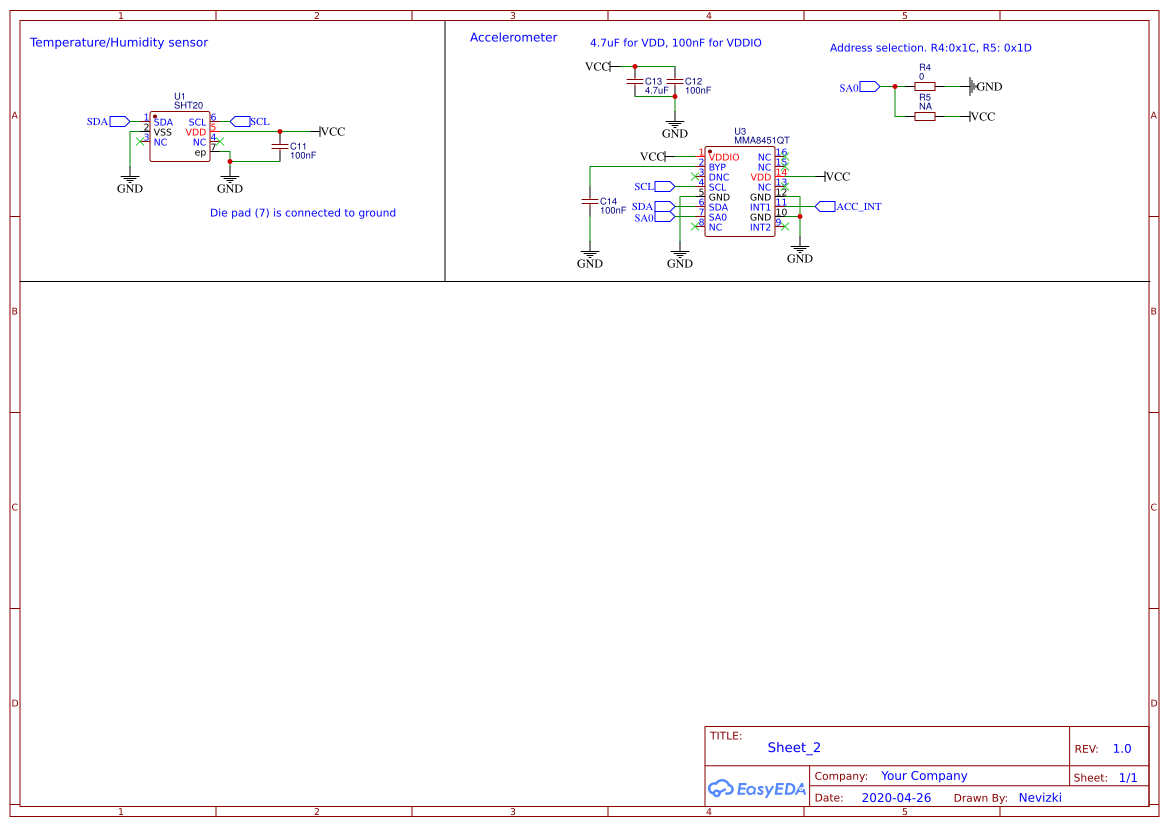This screenshot has width=1169, height=827.
Task: Click the 'Sheet_2' title field
Action: 794,748
